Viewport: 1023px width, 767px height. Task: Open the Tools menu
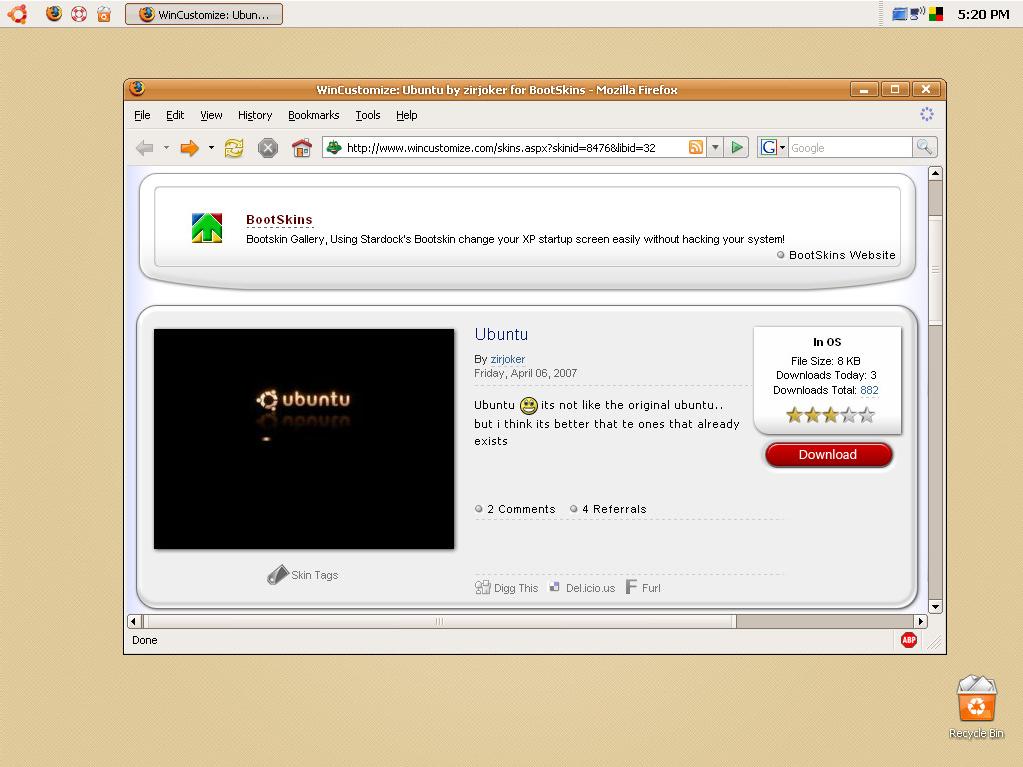click(368, 115)
